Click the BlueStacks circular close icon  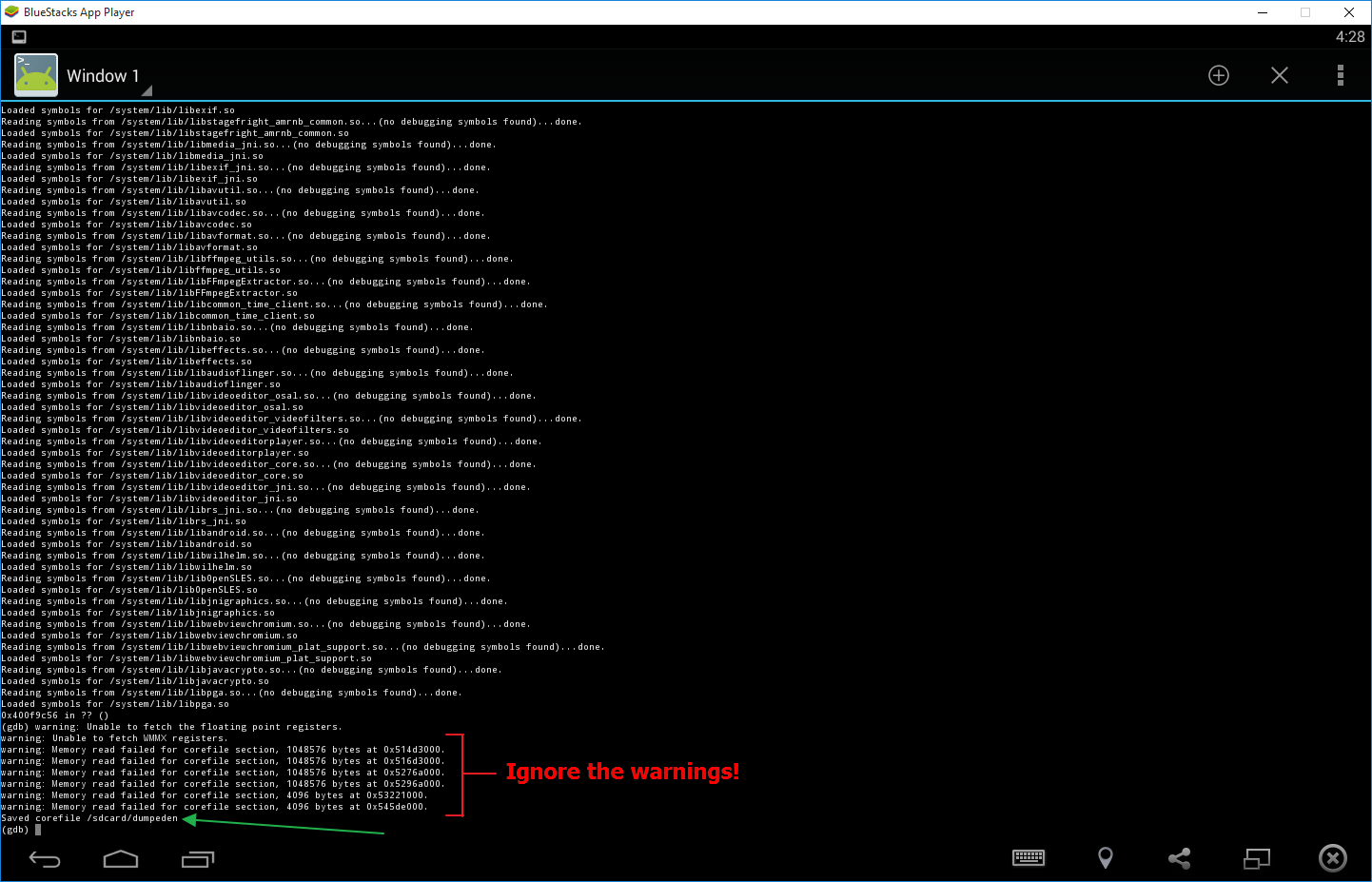click(x=1333, y=858)
